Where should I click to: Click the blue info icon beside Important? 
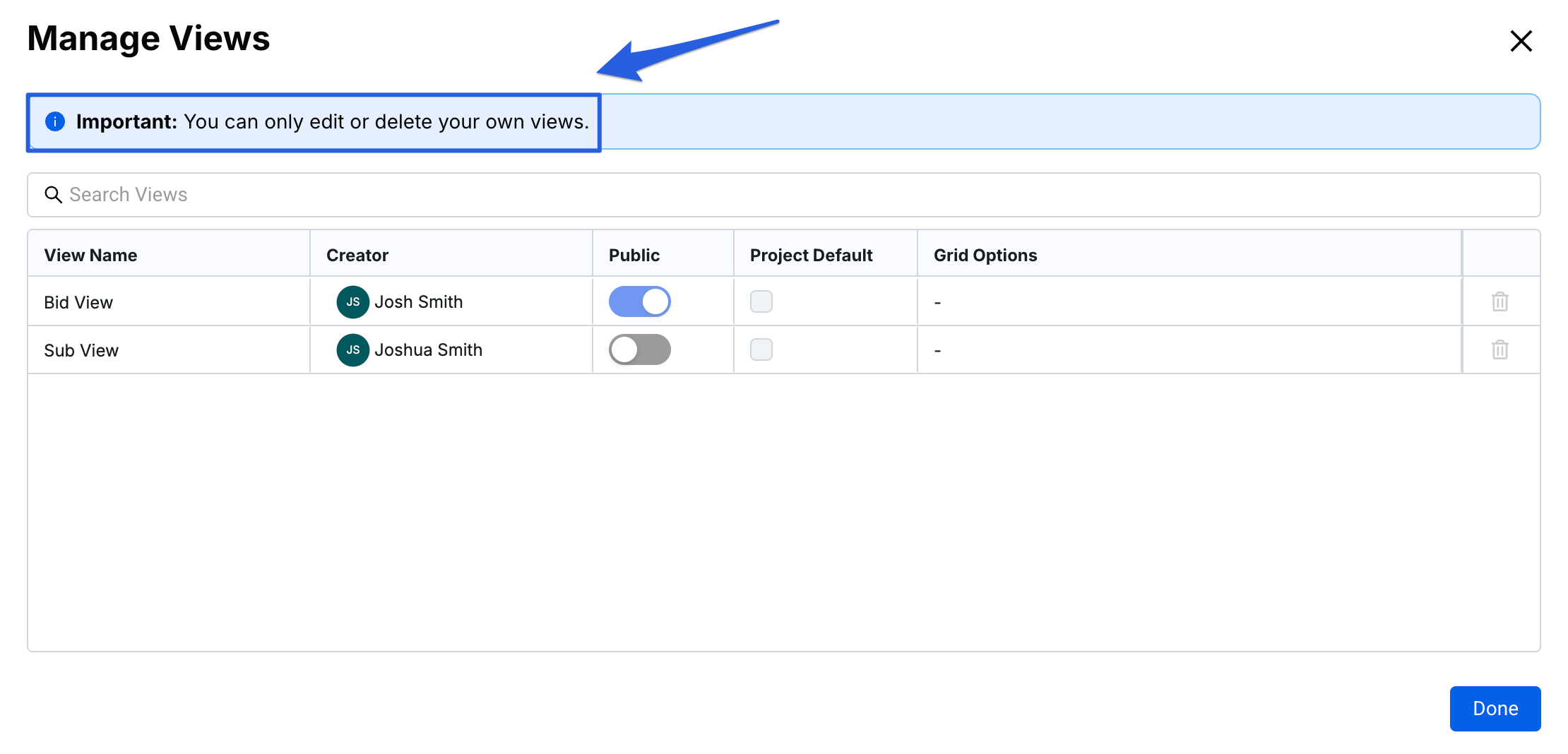click(55, 121)
